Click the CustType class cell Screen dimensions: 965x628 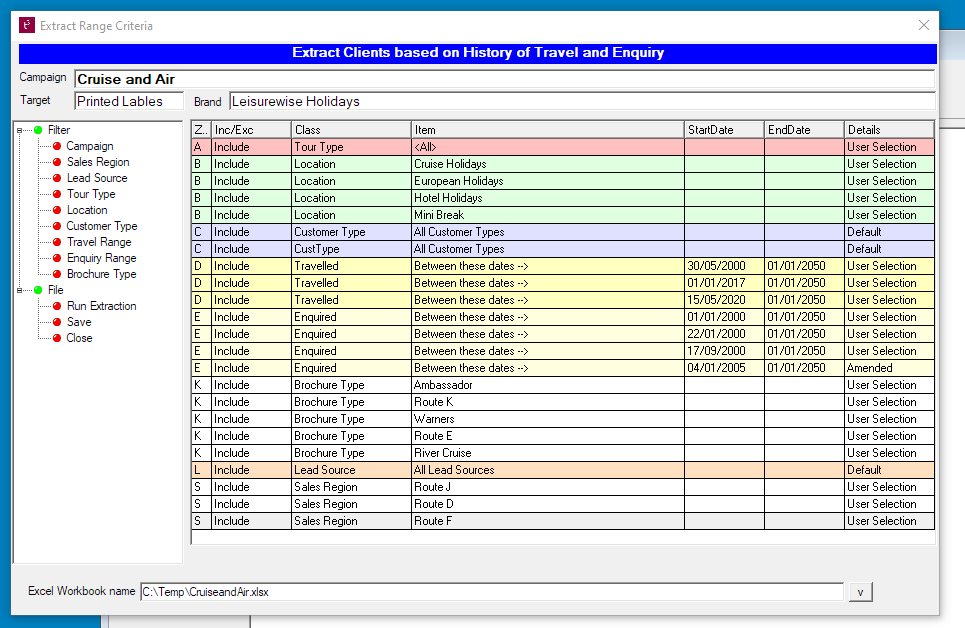point(351,249)
